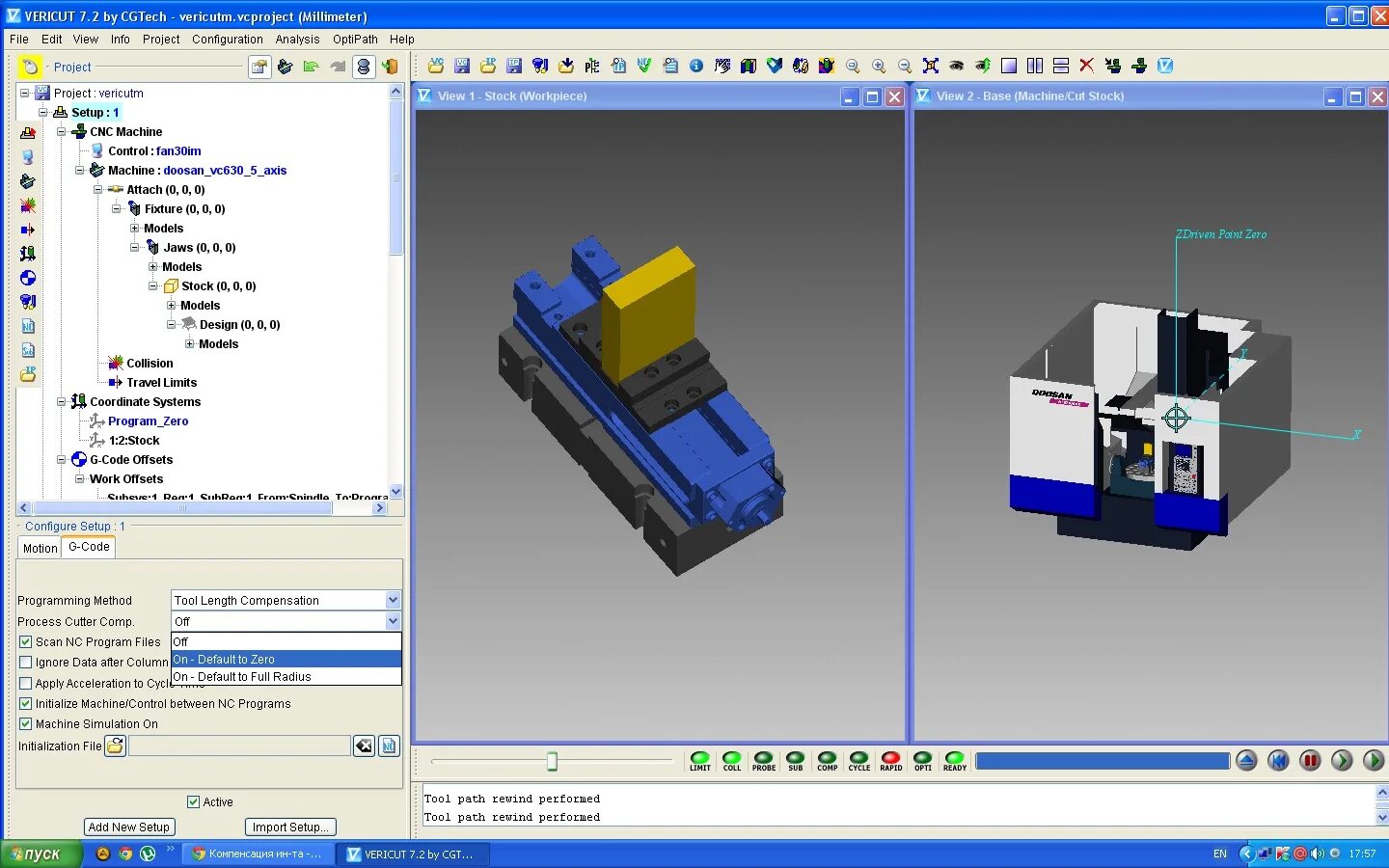Toggle the RAPID status light
This screenshot has height=868, width=1389.
pos(891,761)
